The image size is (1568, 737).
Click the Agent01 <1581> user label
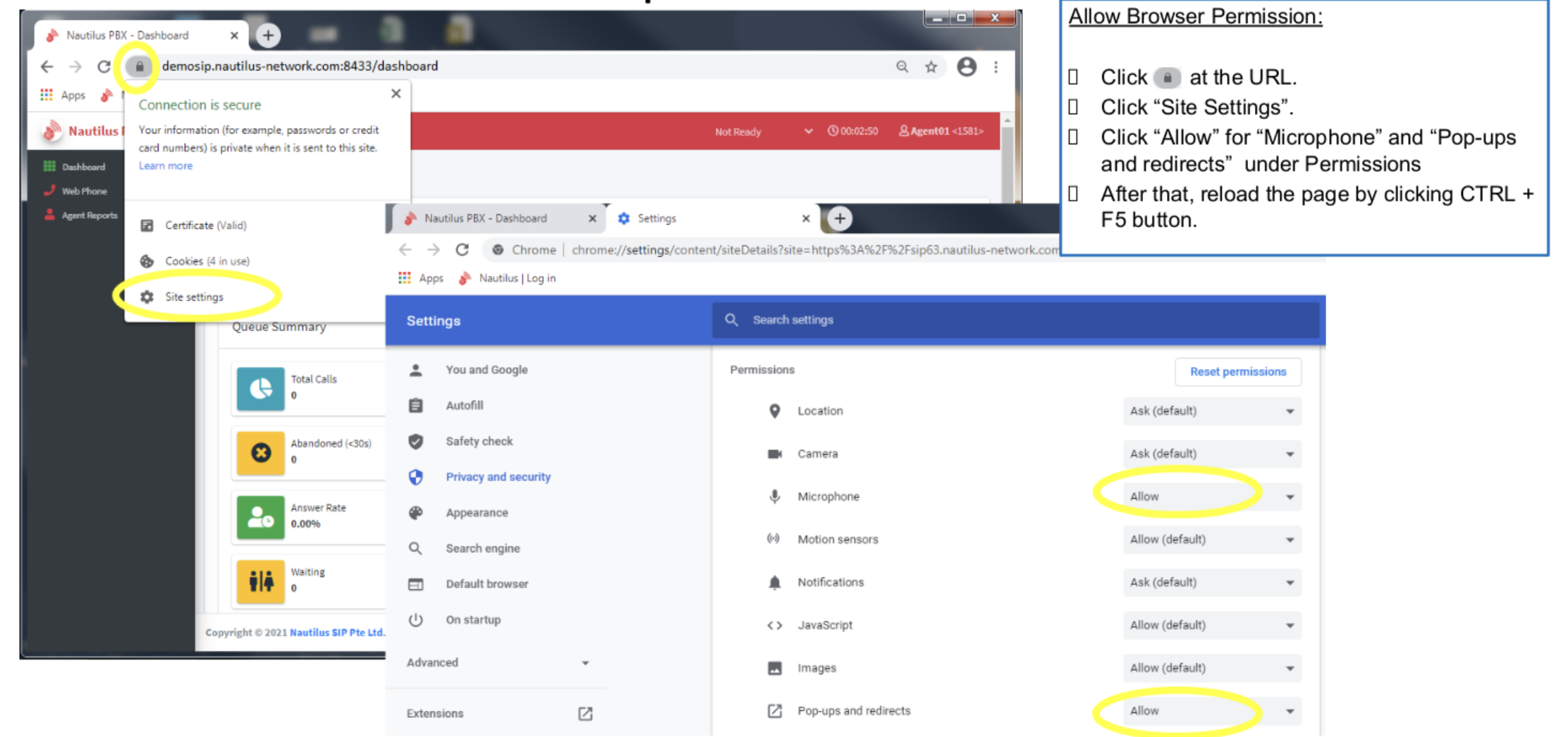pyautogui.click(x=941, y=131)
